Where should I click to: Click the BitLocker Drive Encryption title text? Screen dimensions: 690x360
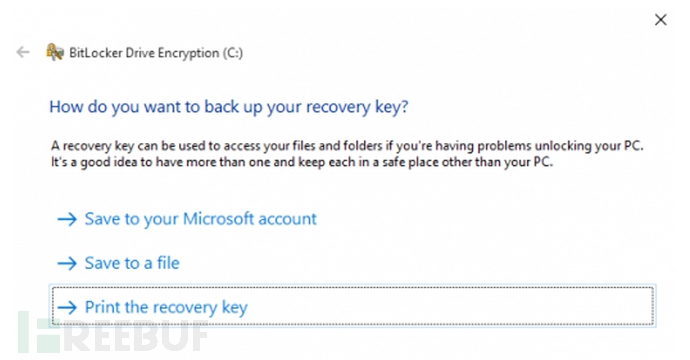pos(144,53)
